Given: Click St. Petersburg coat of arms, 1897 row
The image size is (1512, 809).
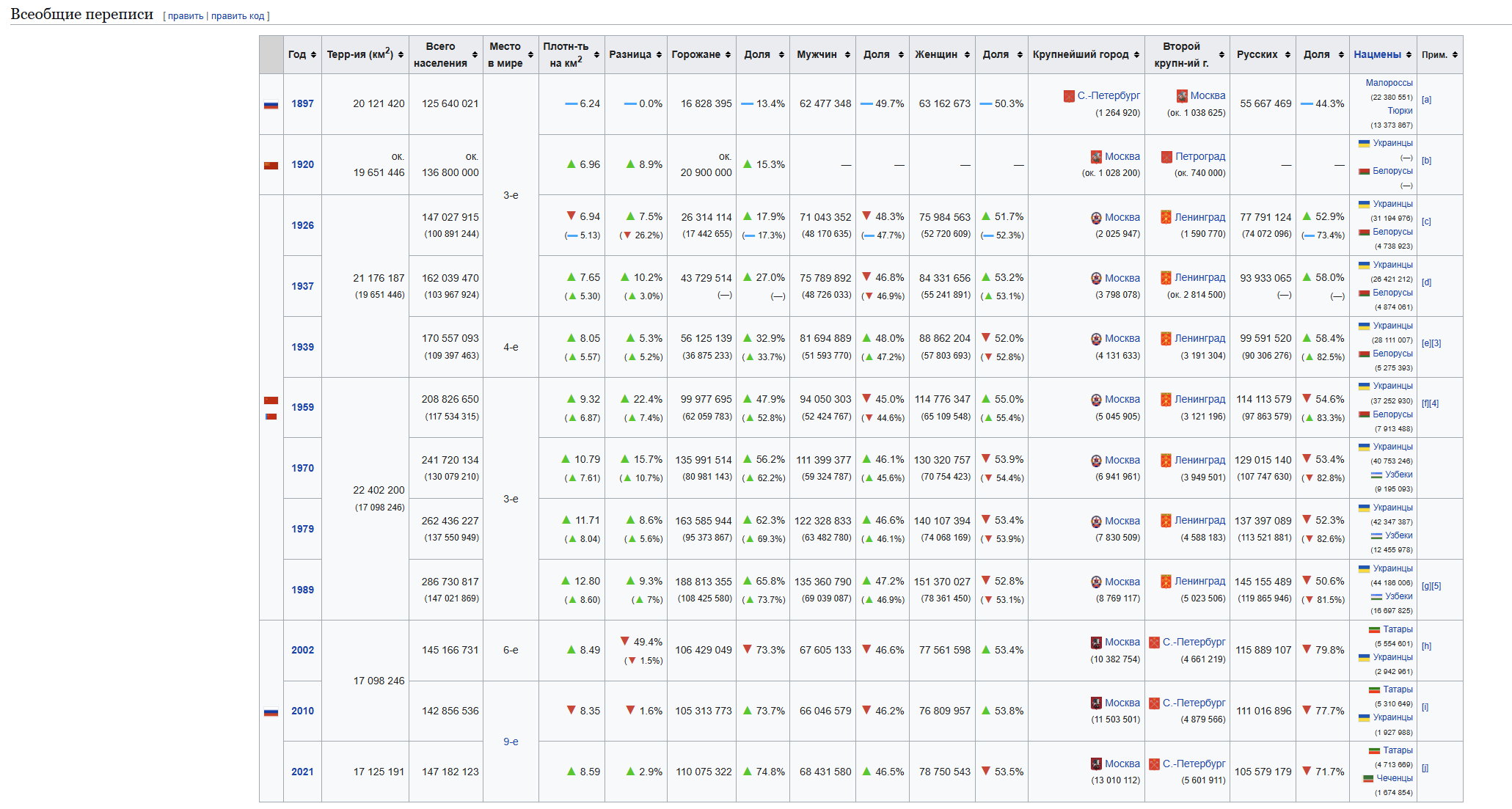Looking at the screenshot, I should (1069, 96).
